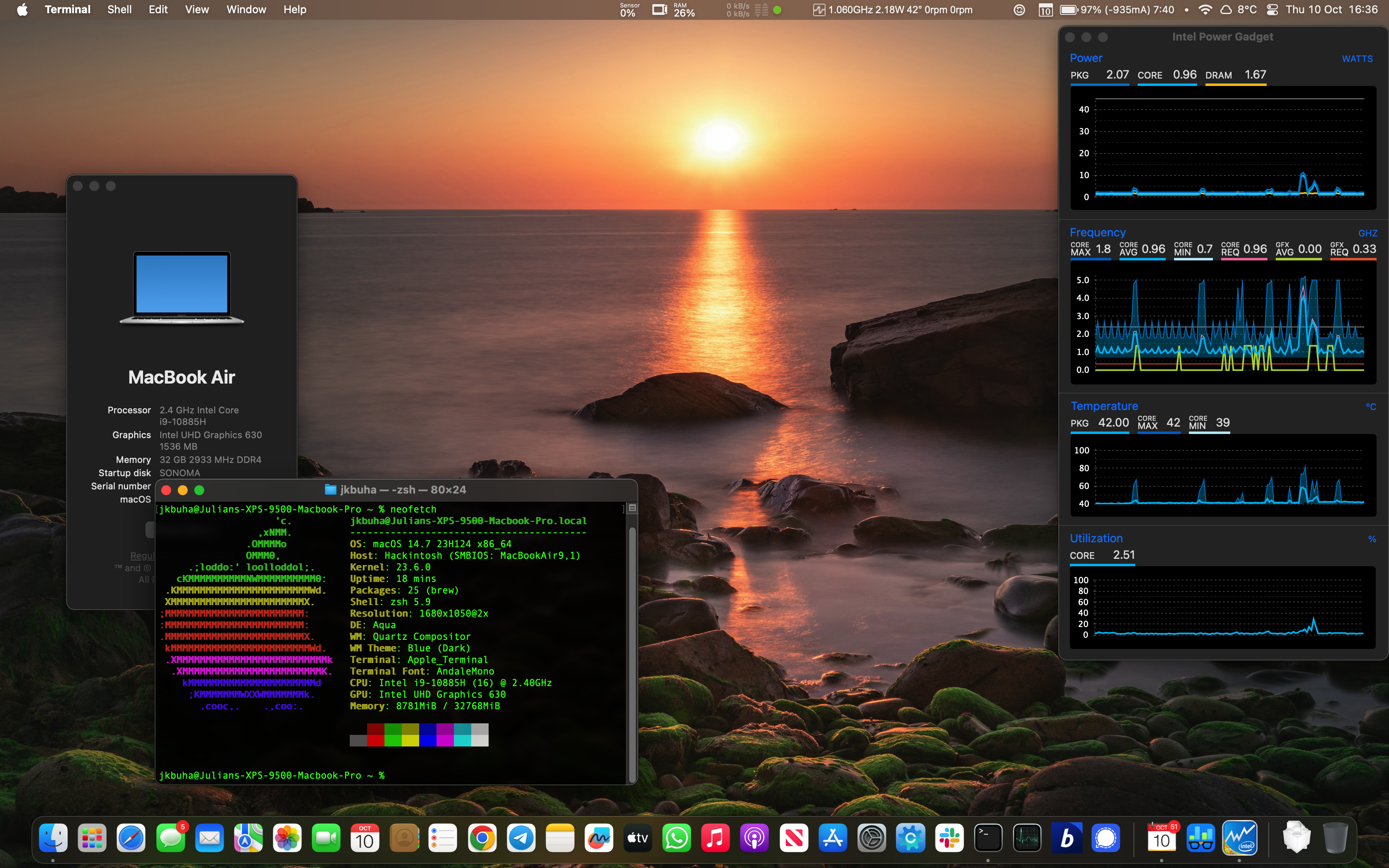Open Intel Power Gadget from the dock
1389x868 pixels.
(x=1240, y=839)
